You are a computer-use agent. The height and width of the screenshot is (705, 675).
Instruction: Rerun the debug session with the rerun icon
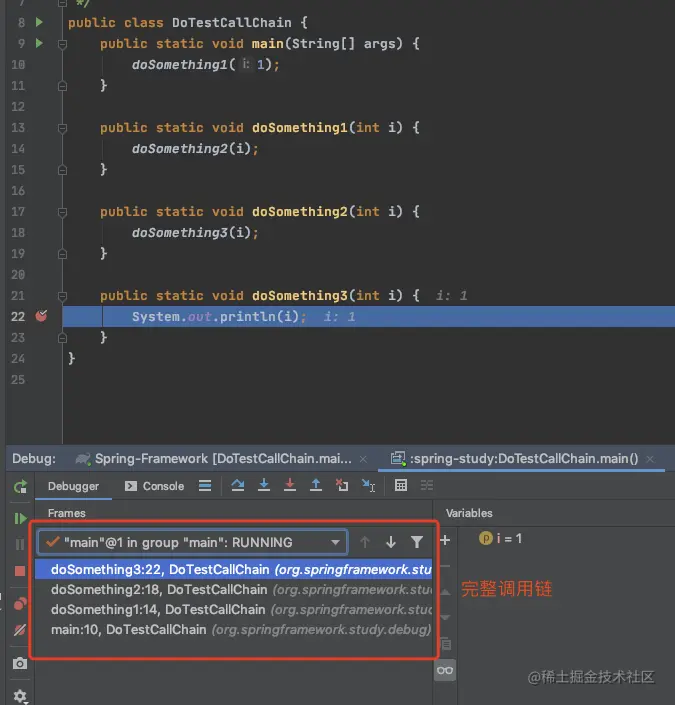[20, 486]
